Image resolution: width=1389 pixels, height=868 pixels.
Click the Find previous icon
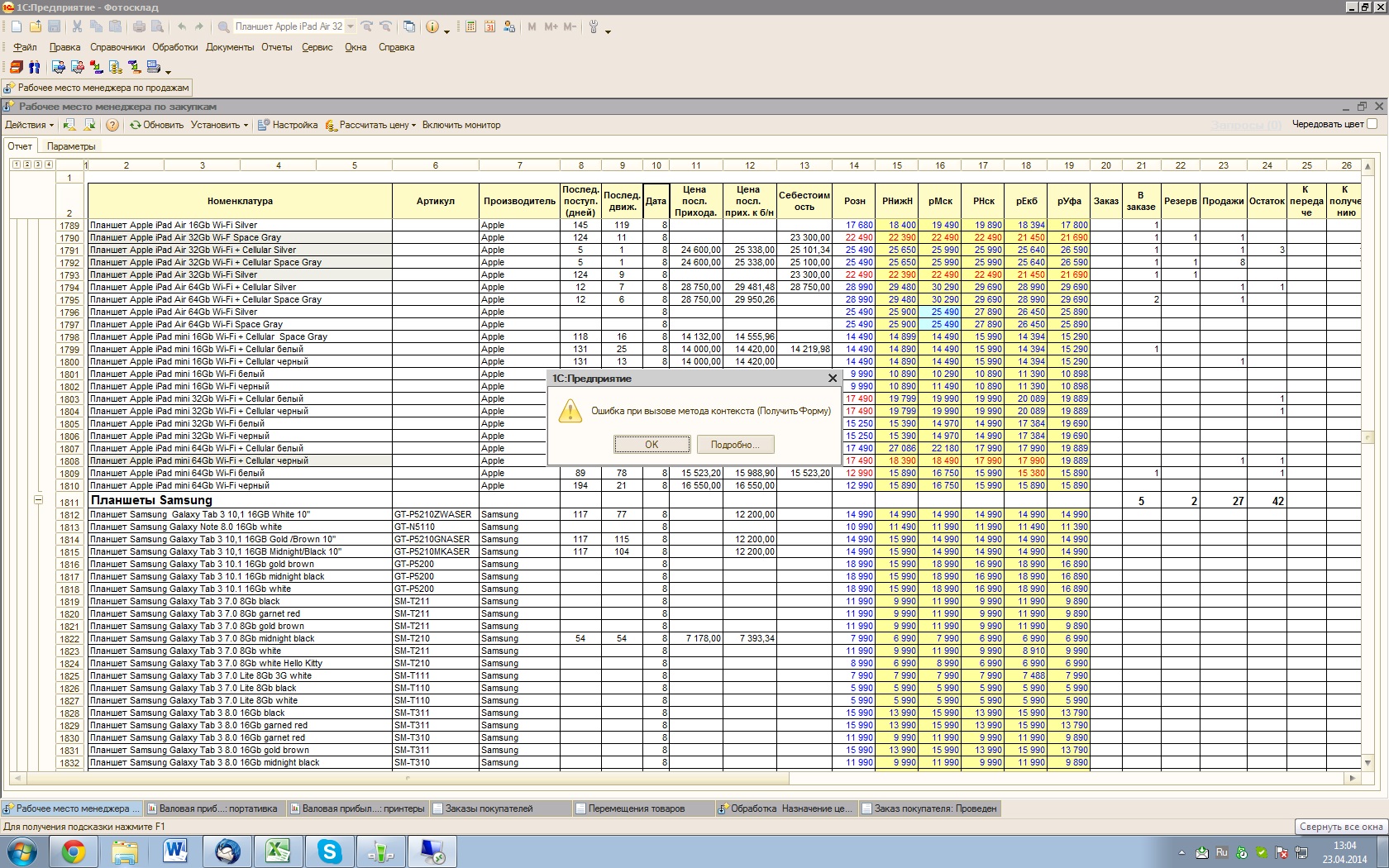click(x=385, y=26)
